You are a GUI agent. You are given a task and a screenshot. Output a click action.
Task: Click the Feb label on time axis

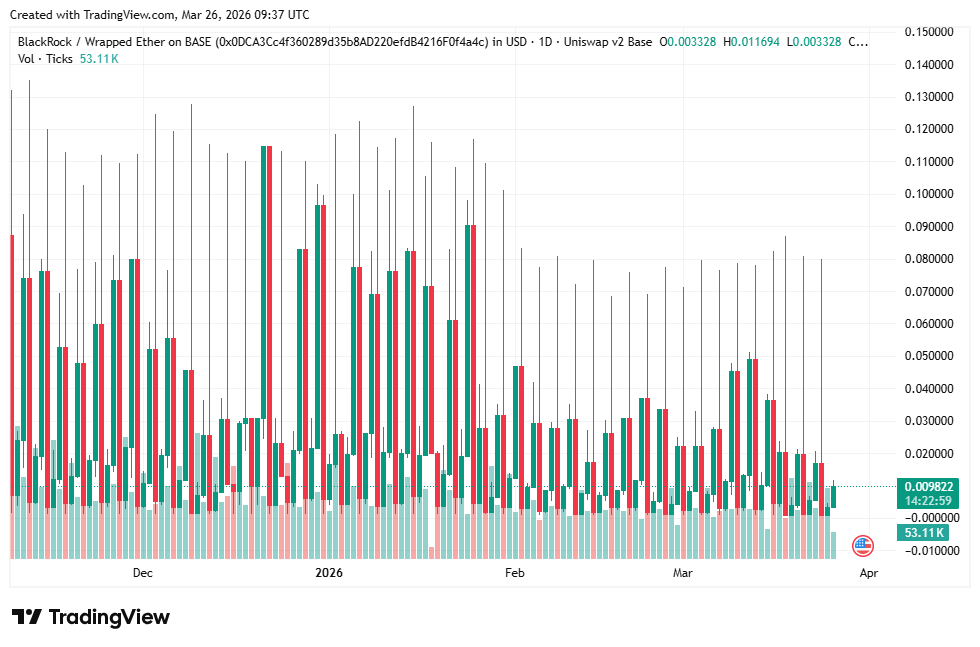pos(514,573)
